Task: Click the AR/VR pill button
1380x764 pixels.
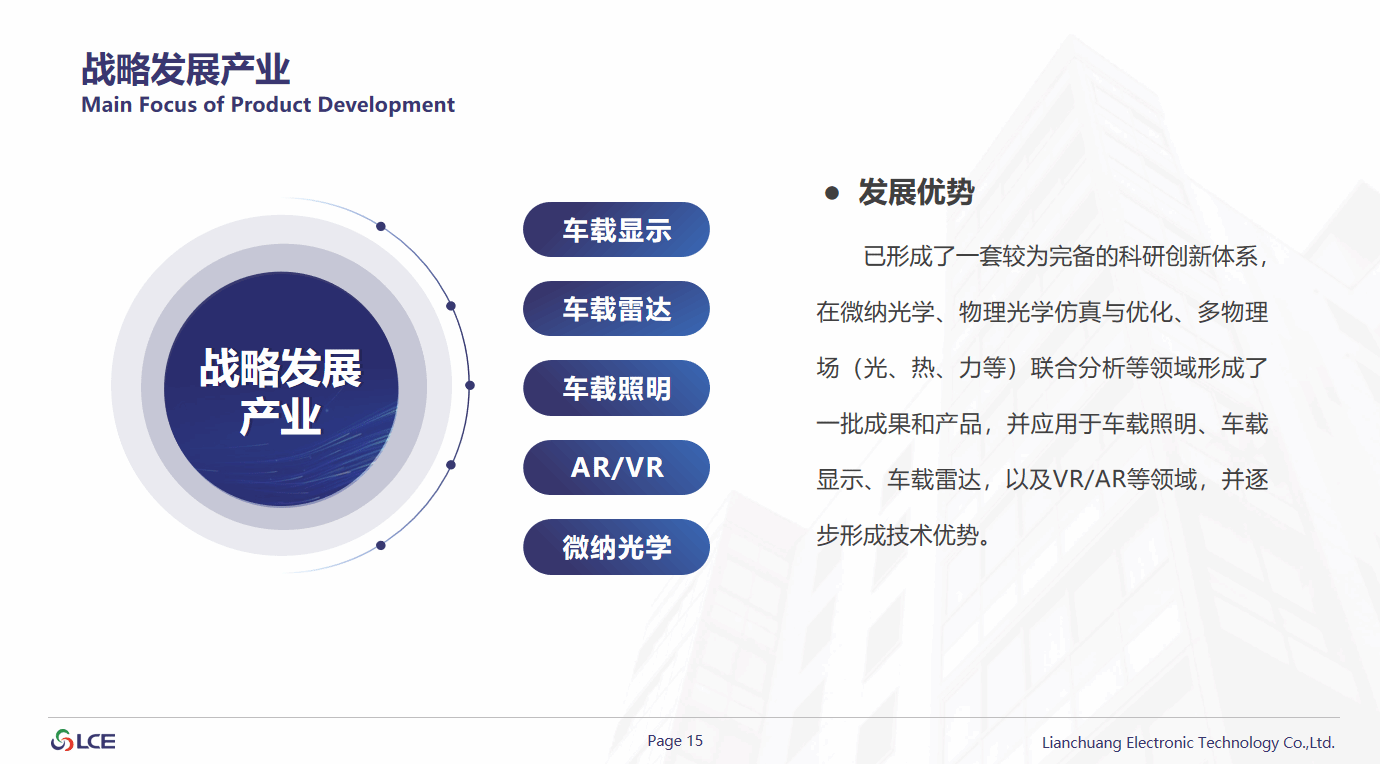Action: click(x=616, y=467)
